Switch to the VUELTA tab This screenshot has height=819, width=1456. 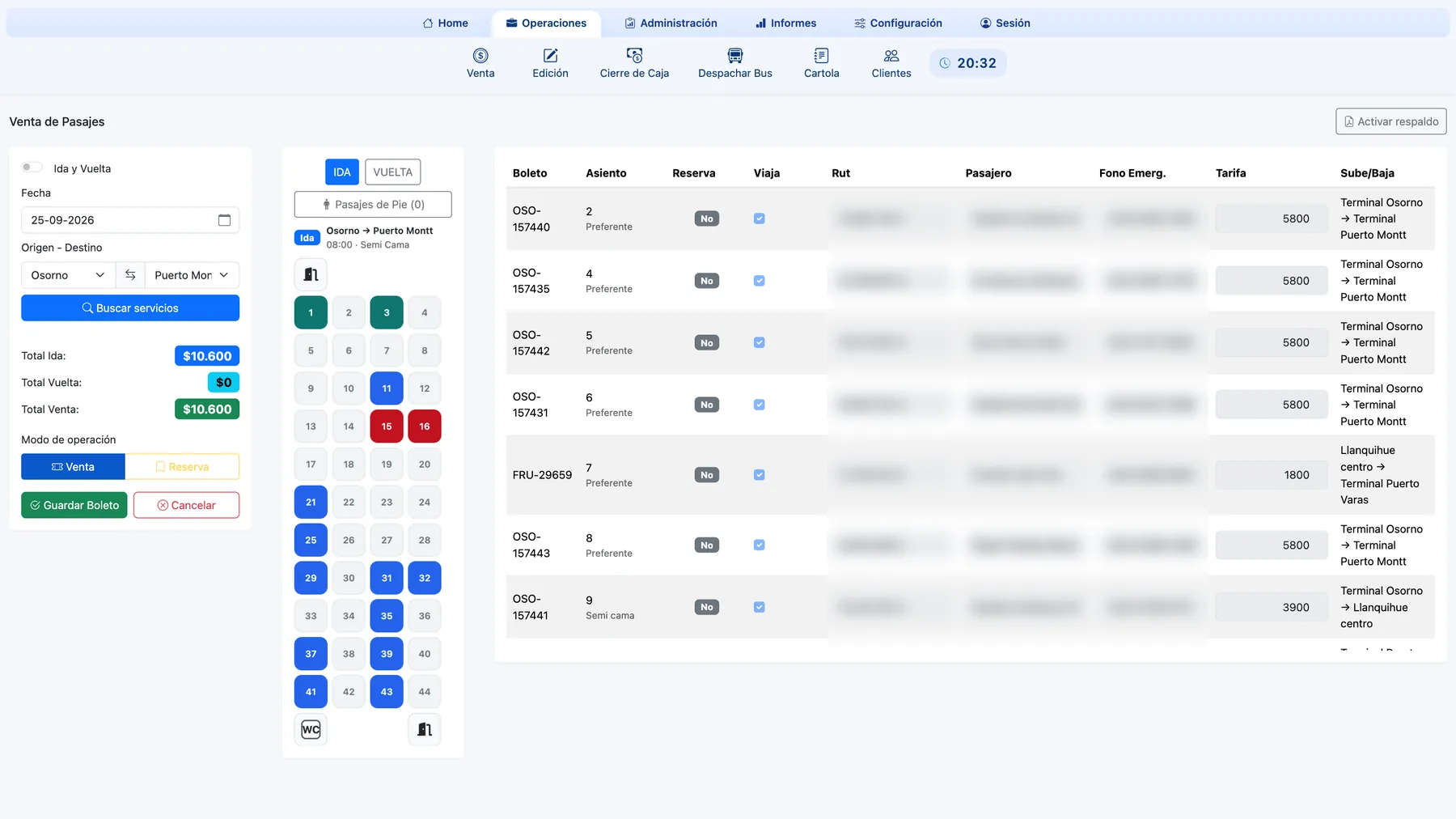pos(392,172)
